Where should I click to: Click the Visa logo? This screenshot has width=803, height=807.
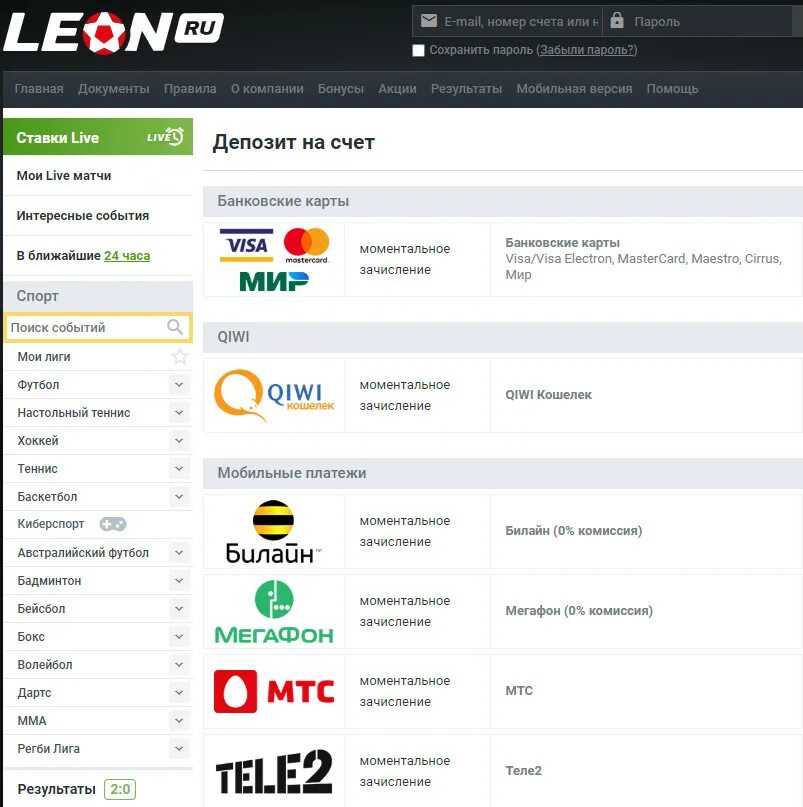(247, 245)
